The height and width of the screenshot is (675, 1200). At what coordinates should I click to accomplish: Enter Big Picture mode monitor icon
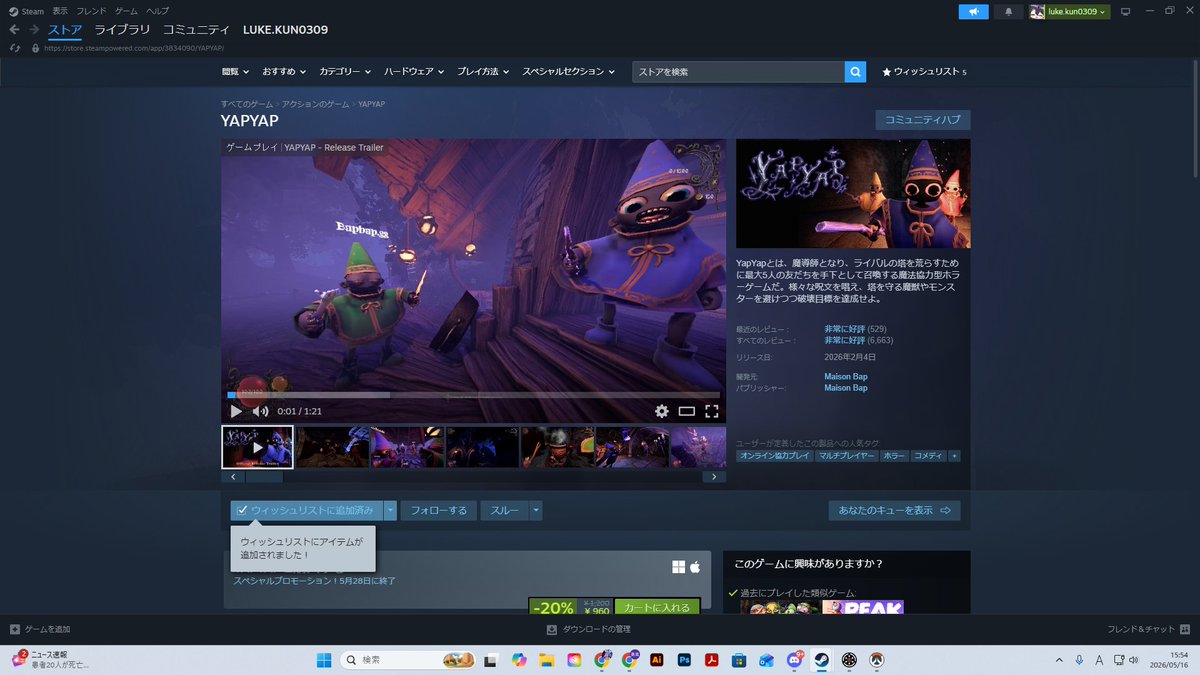click(1125, 12)
